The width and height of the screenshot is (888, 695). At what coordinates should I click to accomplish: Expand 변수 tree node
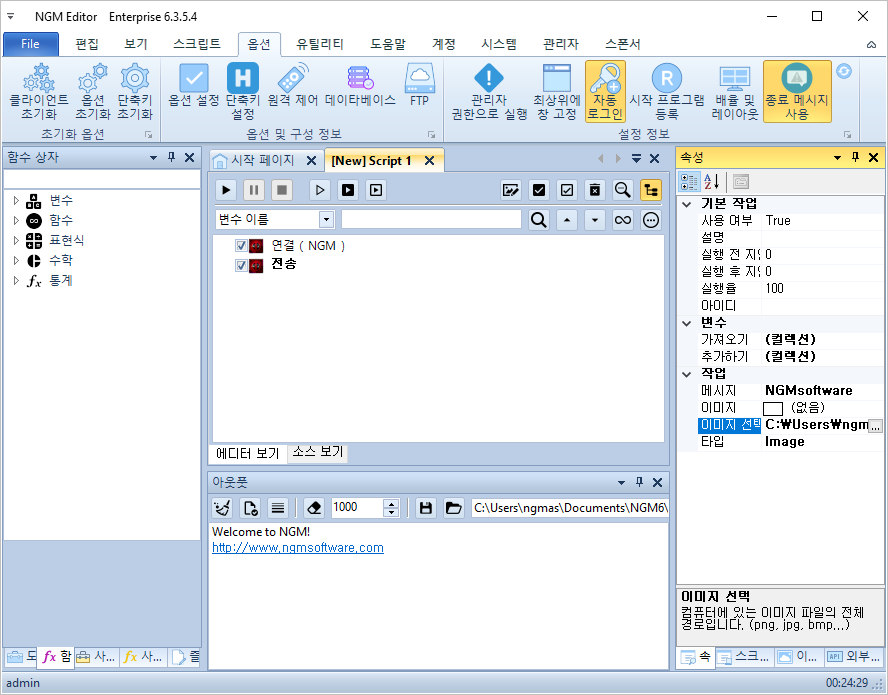[x=16, y=201]
